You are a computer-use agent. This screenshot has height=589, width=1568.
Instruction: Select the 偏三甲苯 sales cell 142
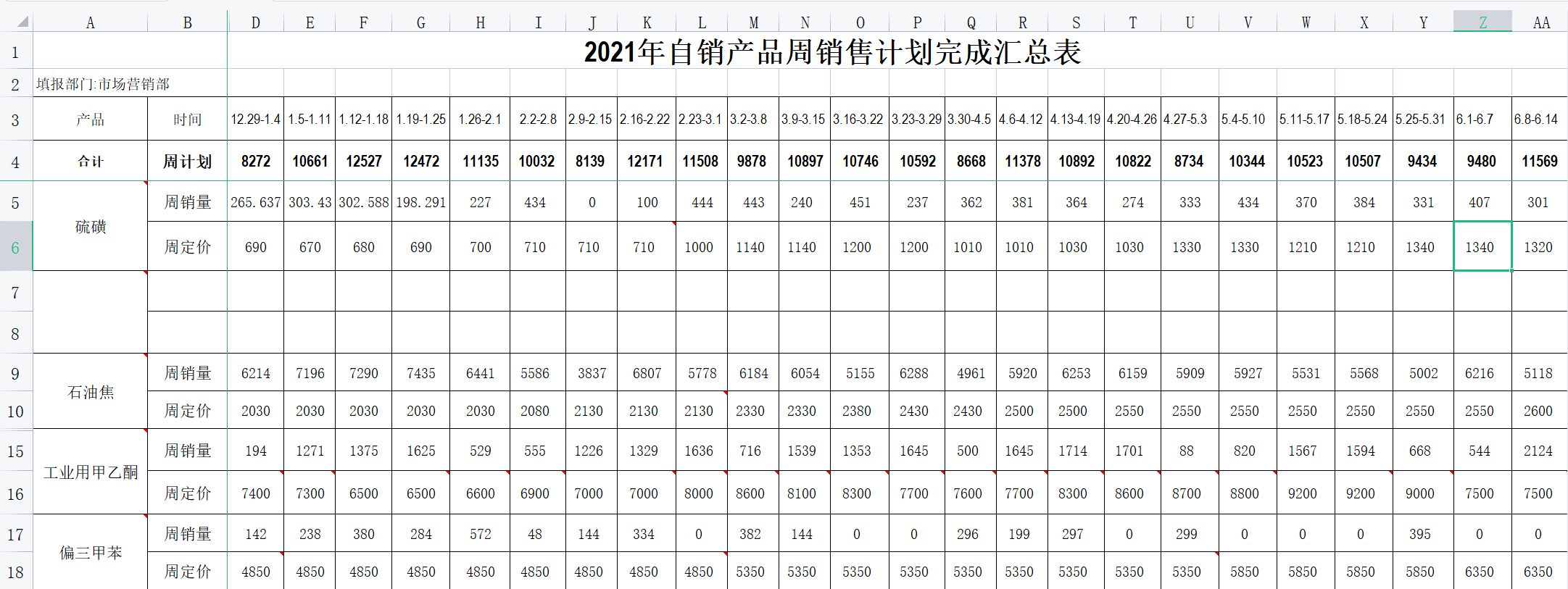pyautogui.click(x=256, y=534)
